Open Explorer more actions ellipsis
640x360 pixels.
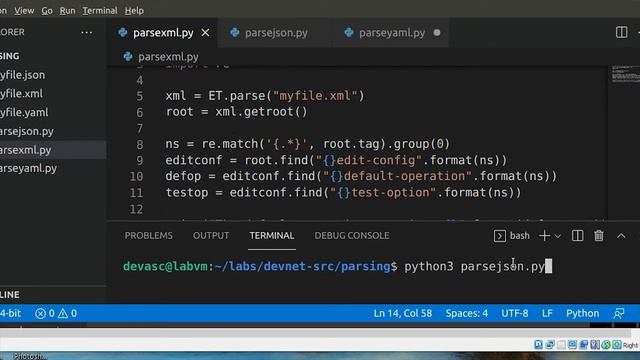click(x=87, y=32)
